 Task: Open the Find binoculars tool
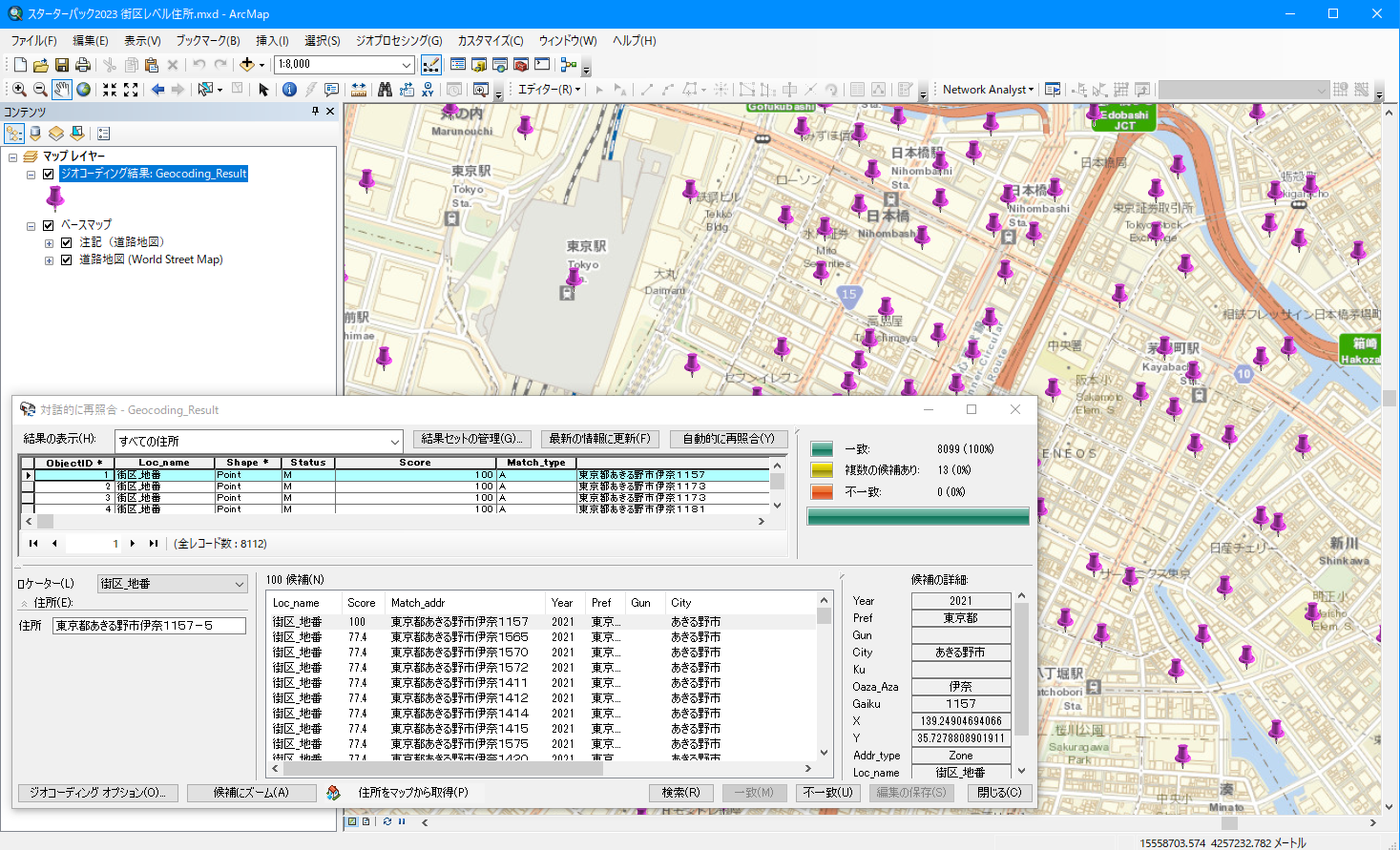point(385,90)
